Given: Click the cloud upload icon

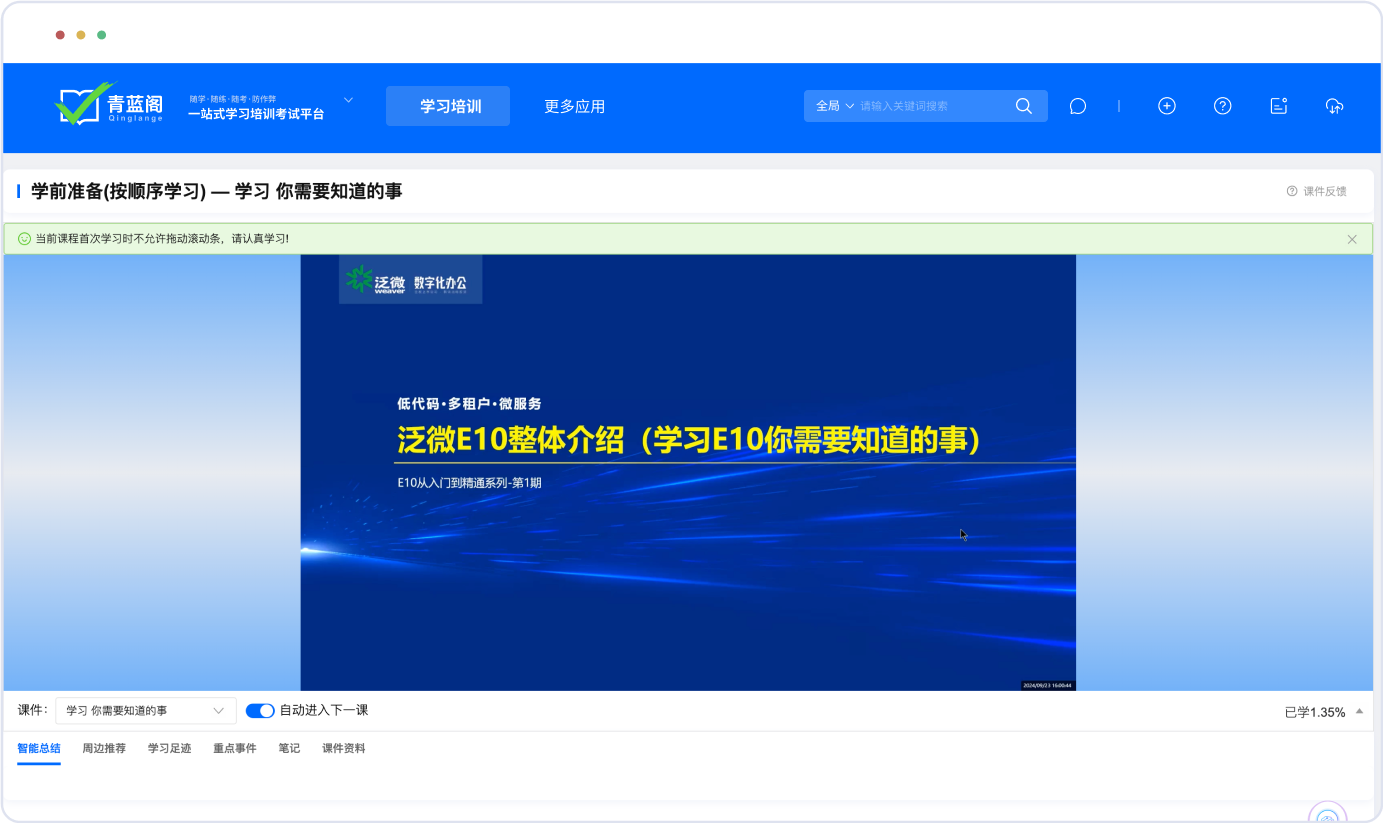Looking at the screenshot, I should (x=1334, y=106).
